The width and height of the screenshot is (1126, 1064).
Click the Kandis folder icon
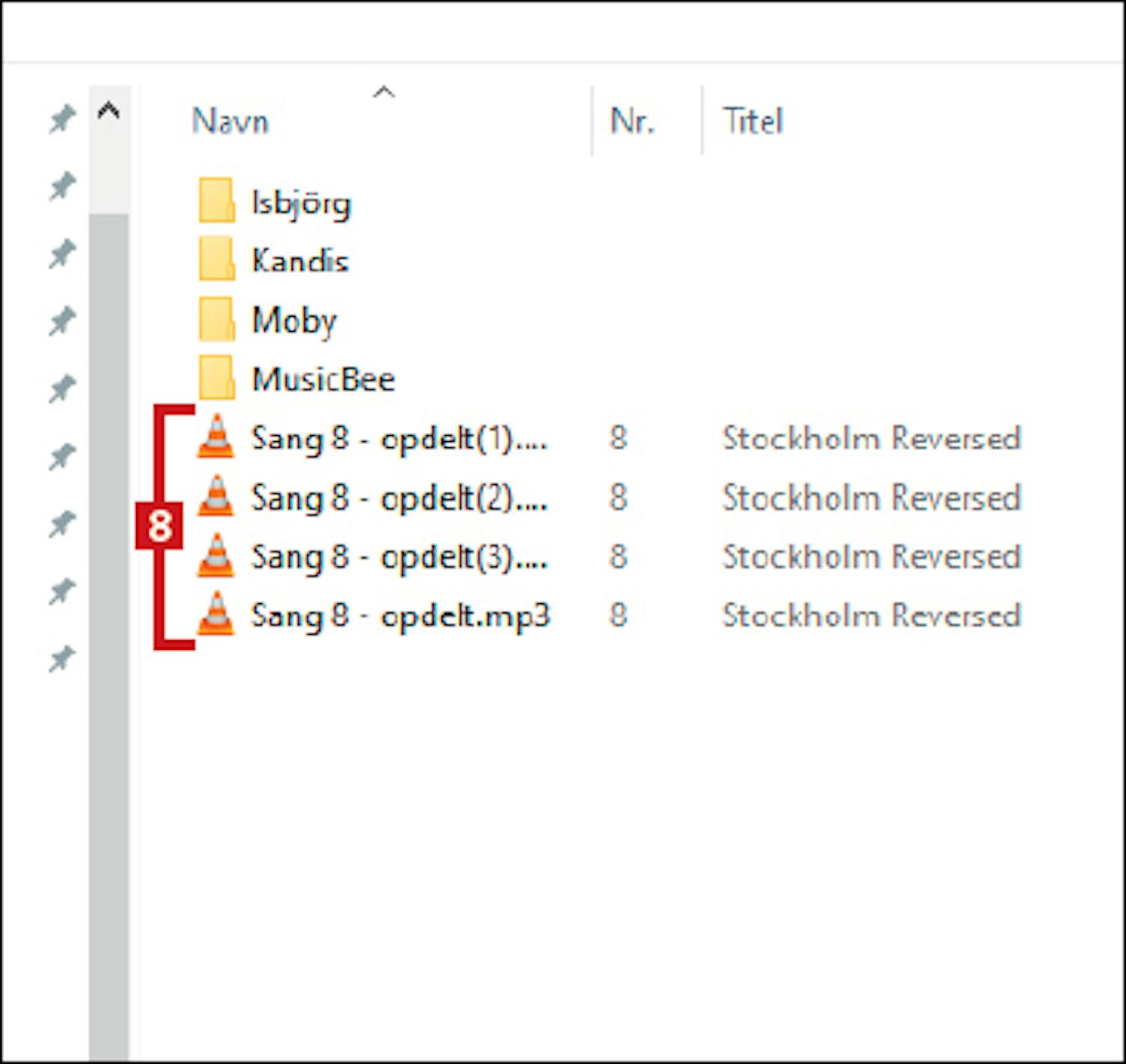(216, 260)
